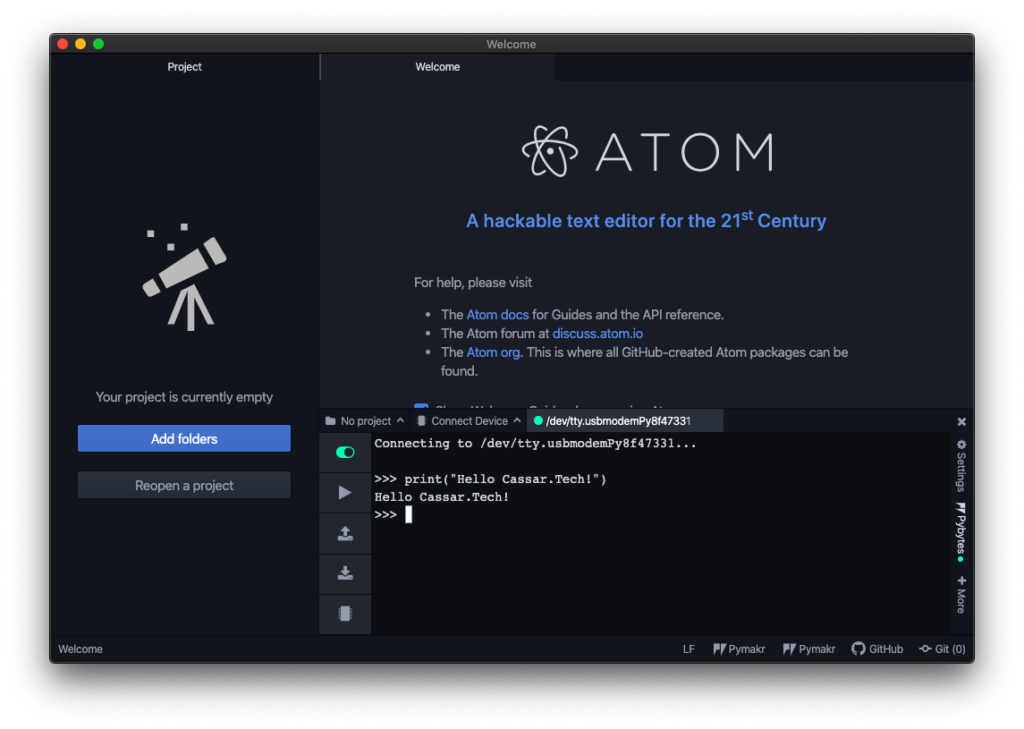Open the GitHub panel from status bar
The image size is (1024, 729).
pos(877,649)
